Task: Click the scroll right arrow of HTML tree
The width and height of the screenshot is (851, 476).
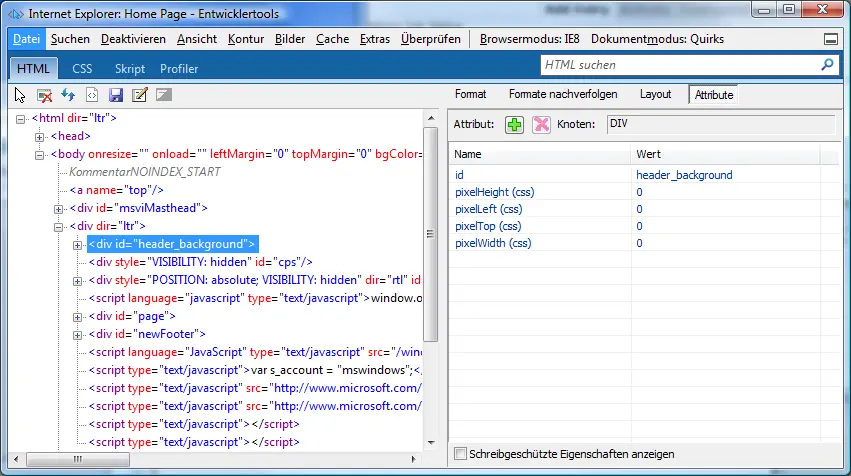Action: coord(414,459)
